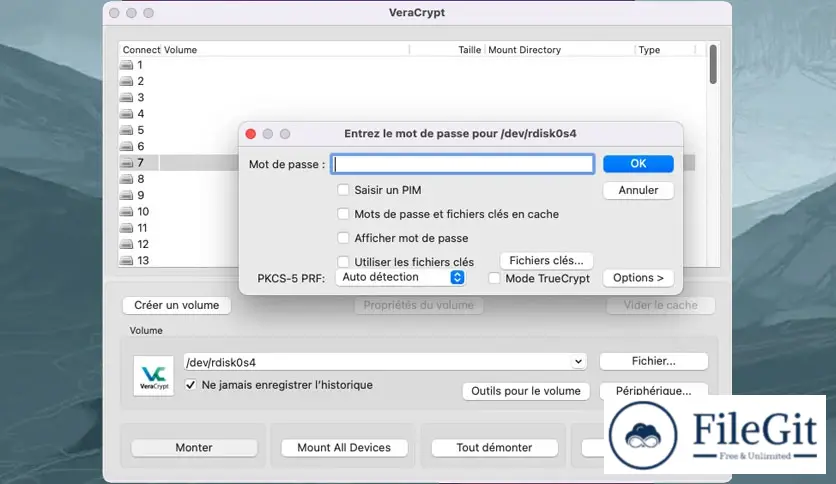This screenshot has width=836, height=484.
Task: Select drive slot 5 icon
Action: [126, 130]
